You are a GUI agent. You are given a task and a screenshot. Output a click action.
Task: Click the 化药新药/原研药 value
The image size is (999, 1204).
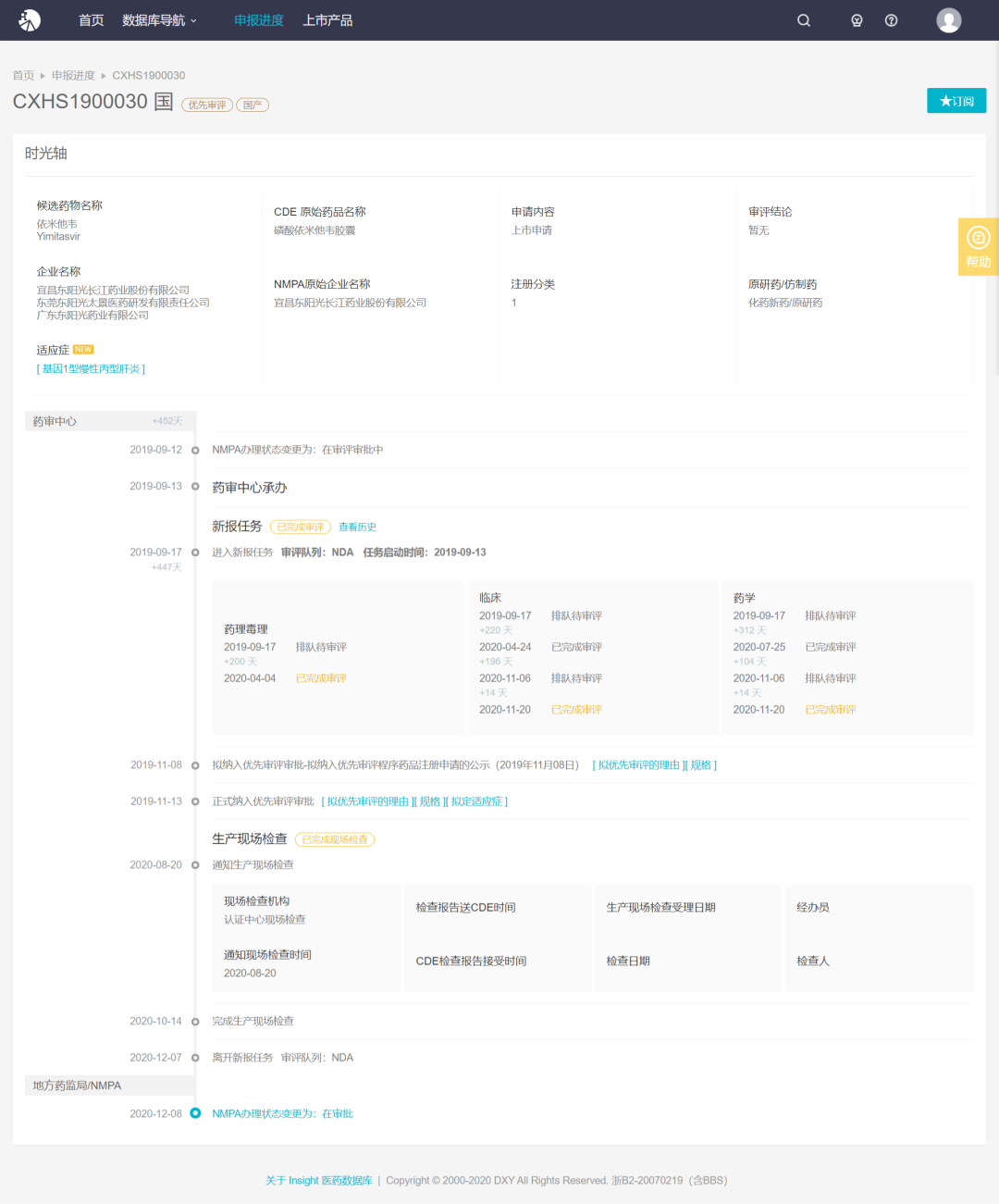point(785,303)
